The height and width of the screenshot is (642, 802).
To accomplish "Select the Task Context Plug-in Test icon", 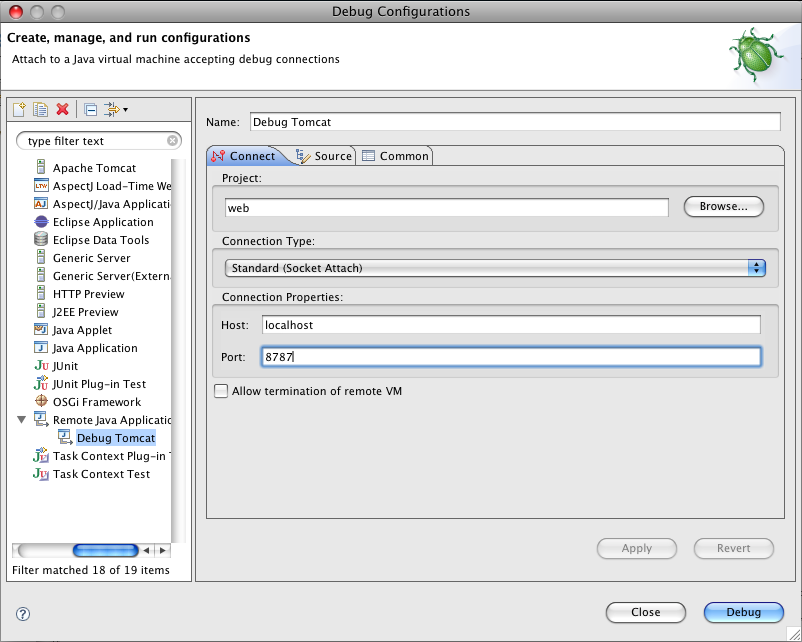I will click(41, 455).
